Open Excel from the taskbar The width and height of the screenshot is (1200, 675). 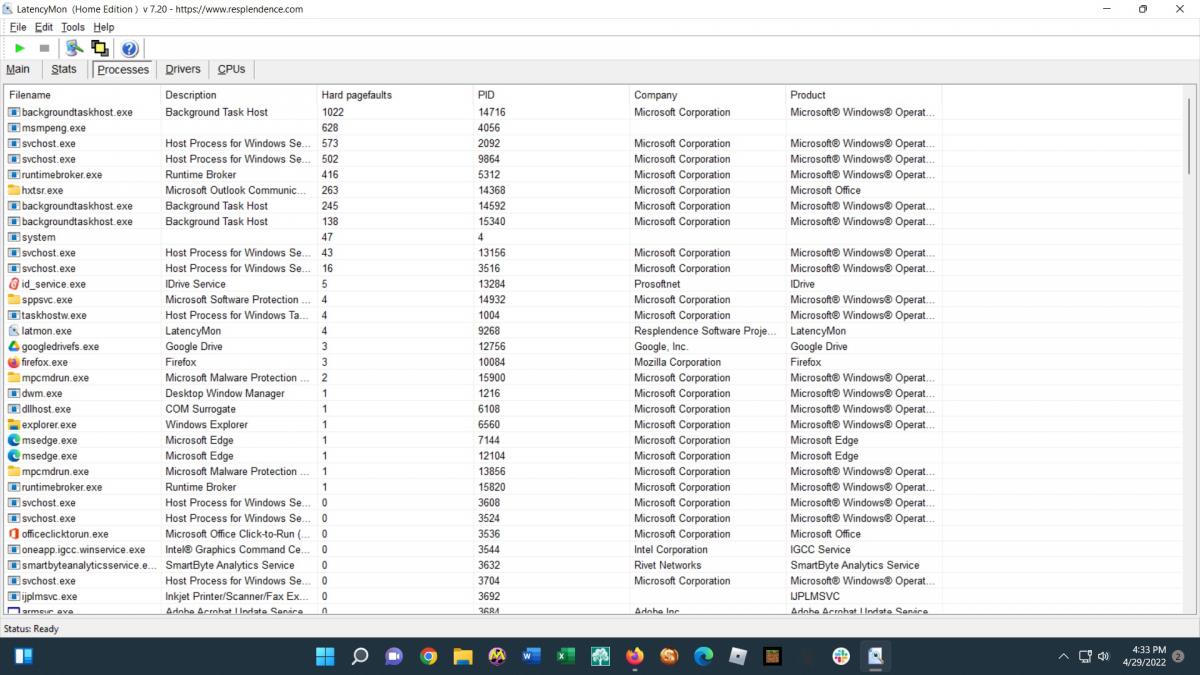click(565, 656)
